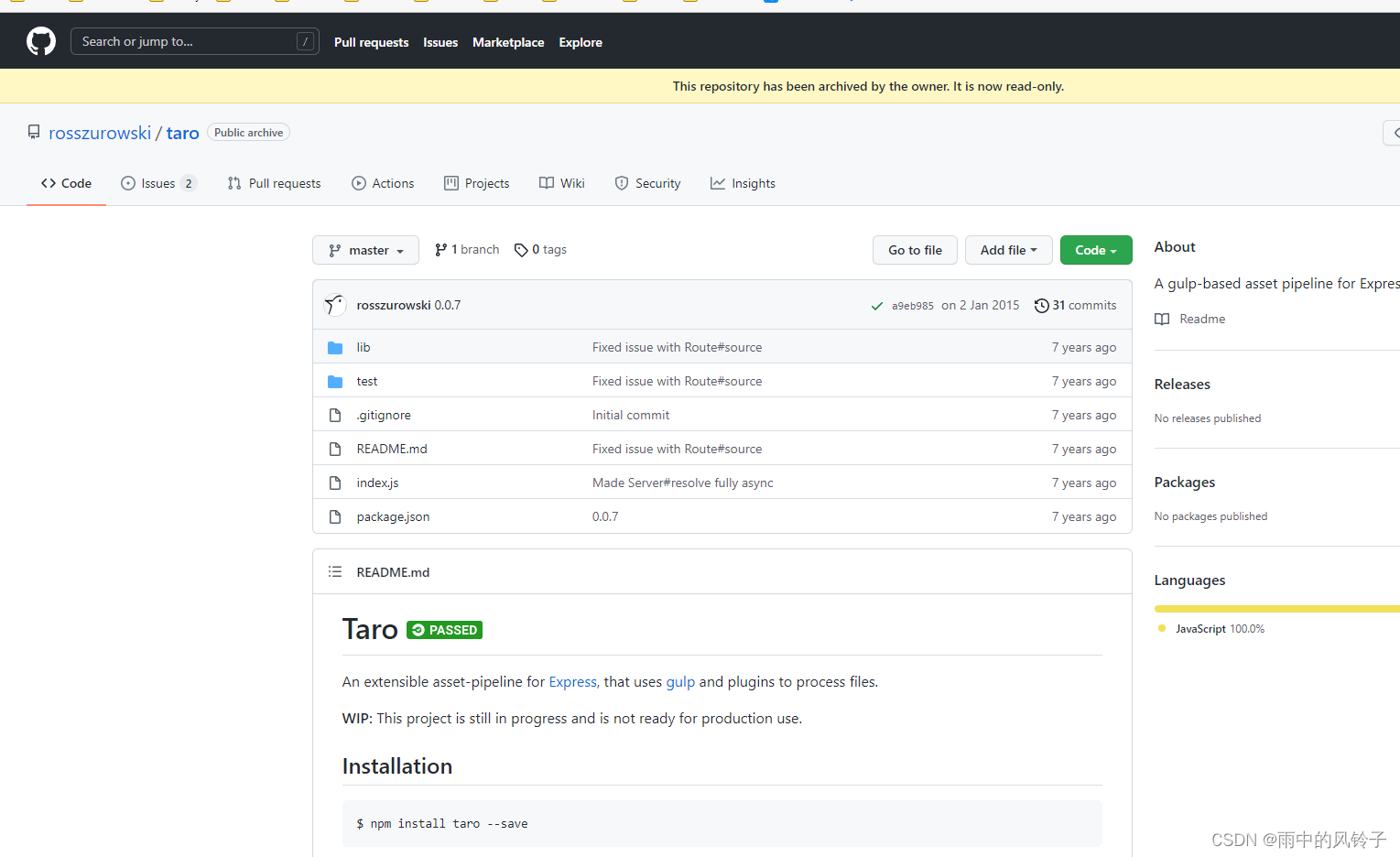Focus the Search or jump to field
The width and height of the screenshot is (1400, 857).
click(195, 41)
